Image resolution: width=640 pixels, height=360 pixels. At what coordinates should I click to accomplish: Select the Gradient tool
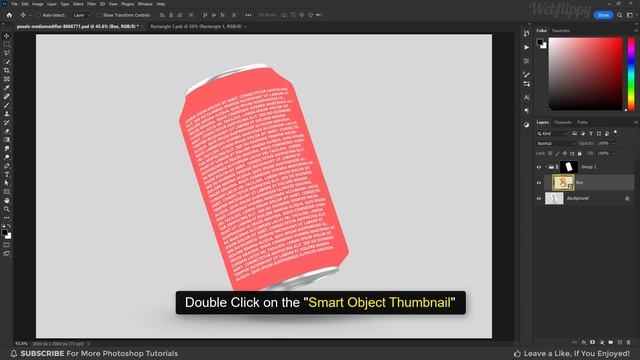[x=7, y=140]
